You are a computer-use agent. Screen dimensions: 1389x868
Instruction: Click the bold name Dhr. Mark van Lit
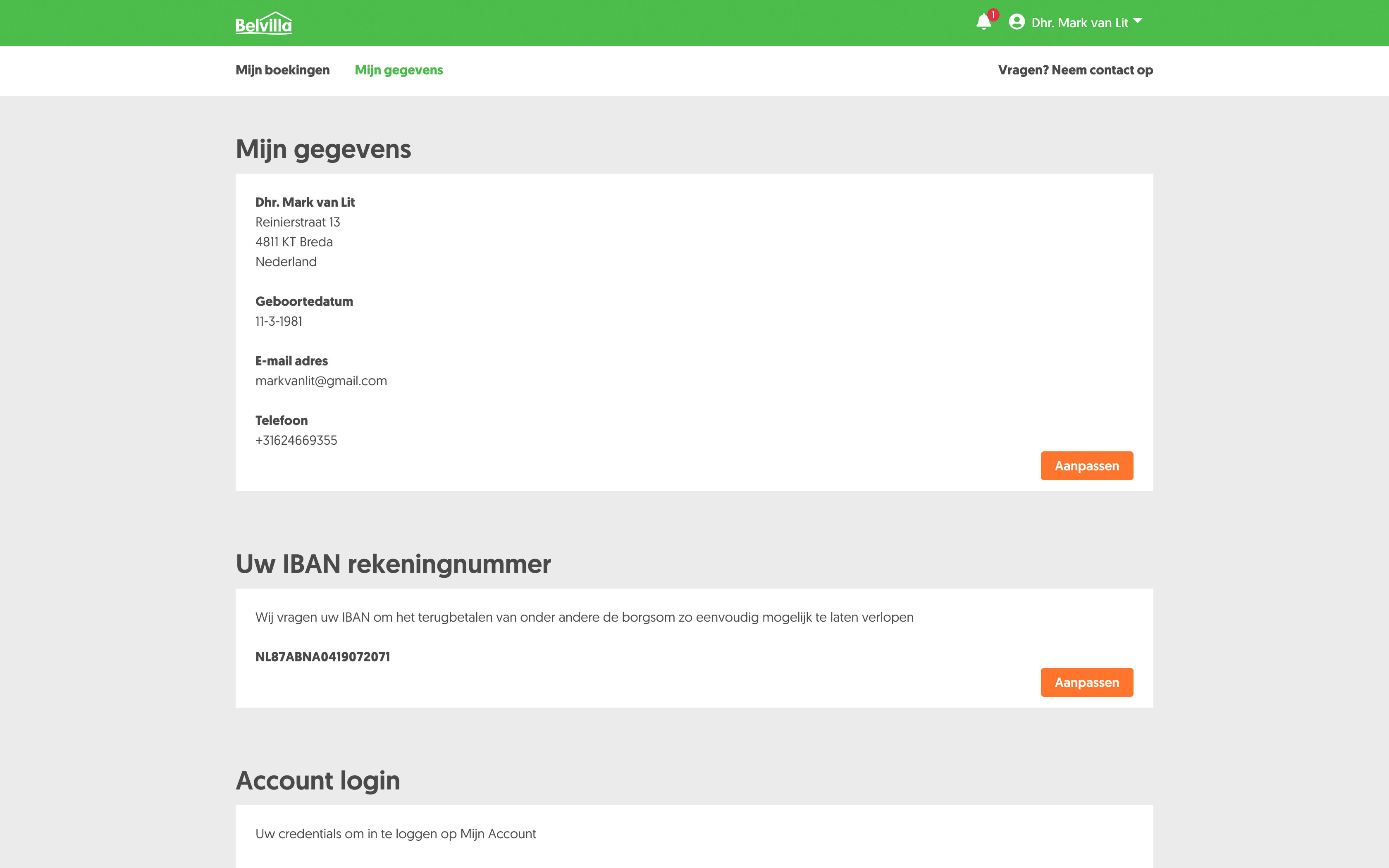(x=305, y=202)
